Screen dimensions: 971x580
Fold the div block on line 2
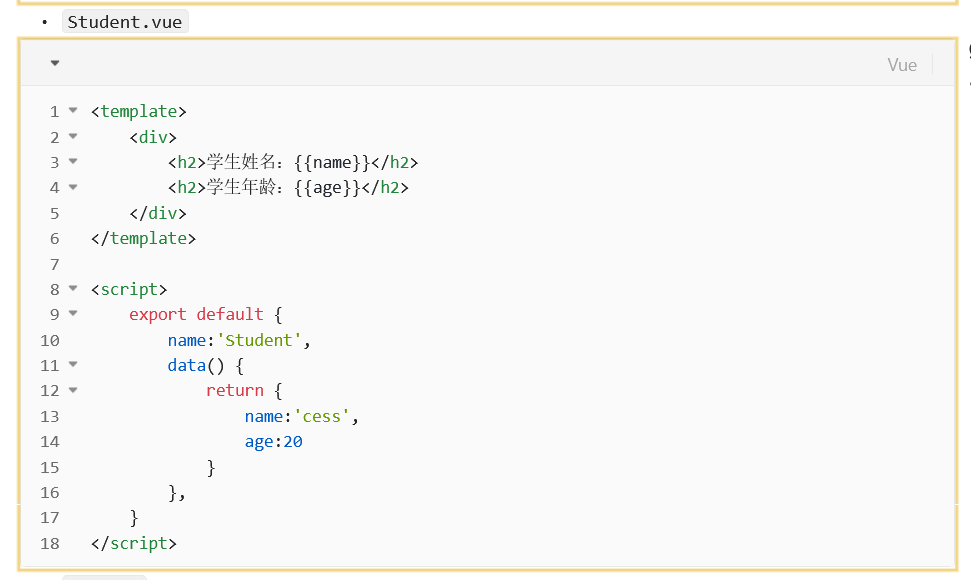[x=73, y=136]
